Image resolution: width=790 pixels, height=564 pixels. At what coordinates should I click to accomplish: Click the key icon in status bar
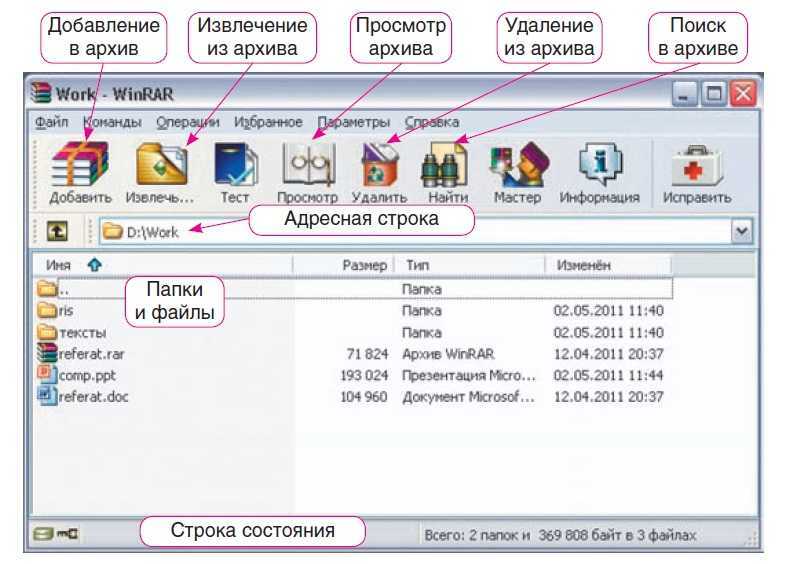(x=68, y=533)
